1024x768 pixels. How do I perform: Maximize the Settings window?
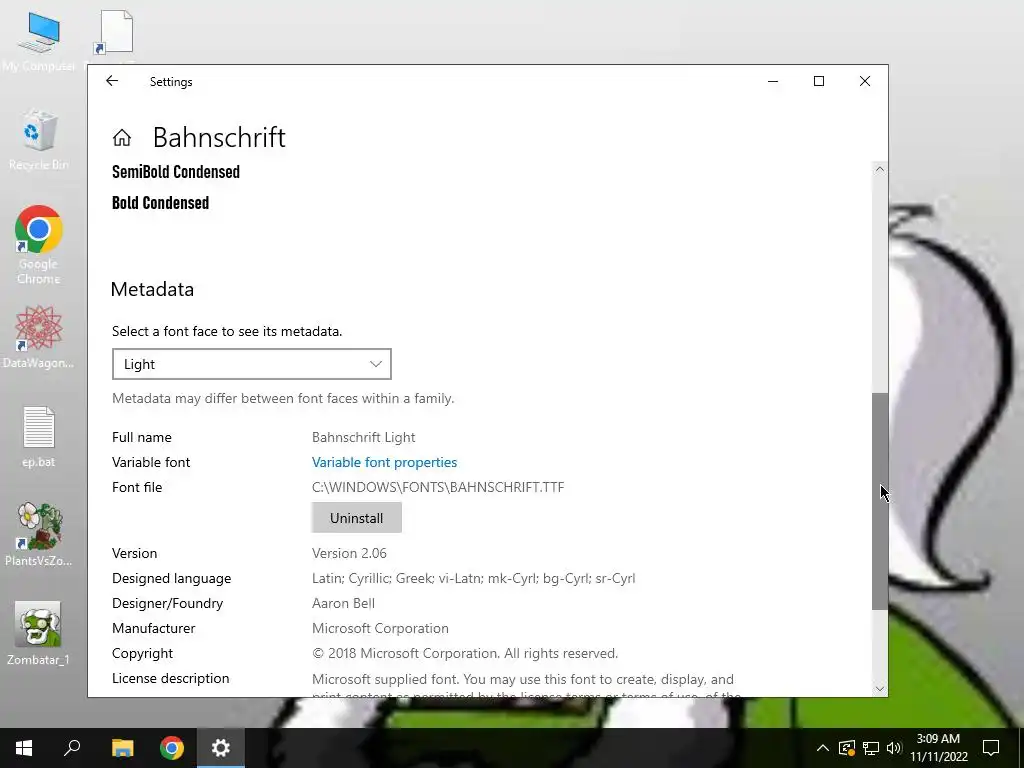819,81
